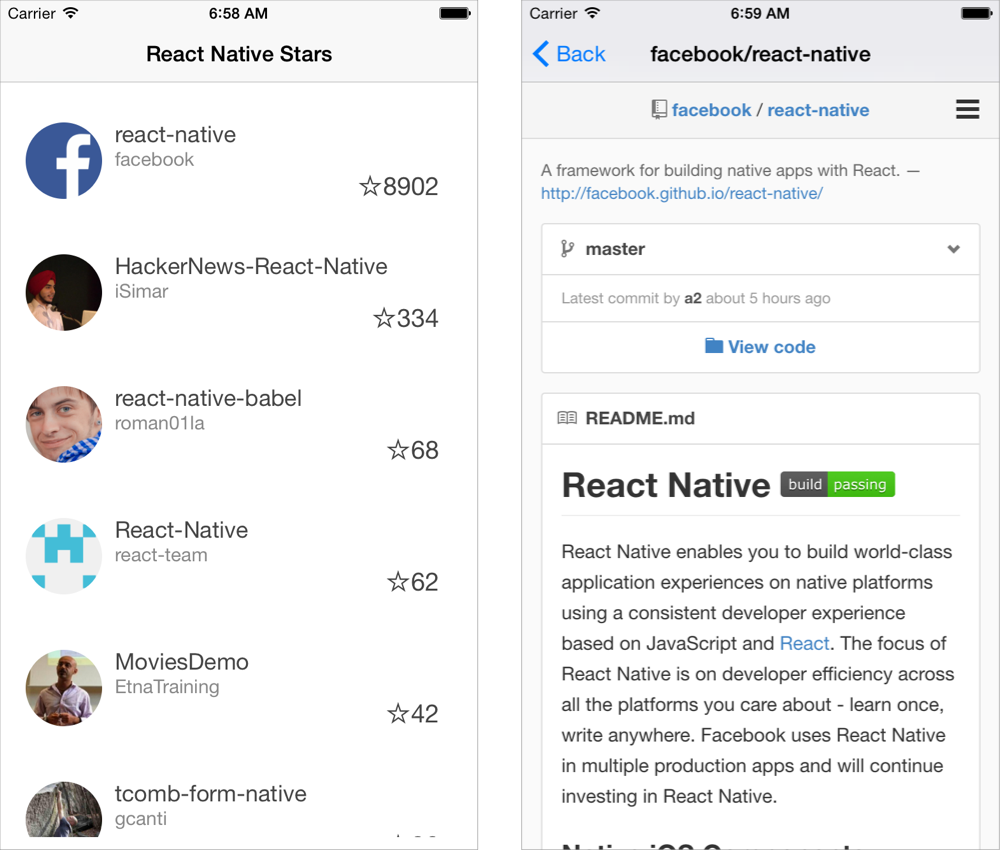Tap the React Native README heading
The image size is (1000, 850).
coord(666,485)
